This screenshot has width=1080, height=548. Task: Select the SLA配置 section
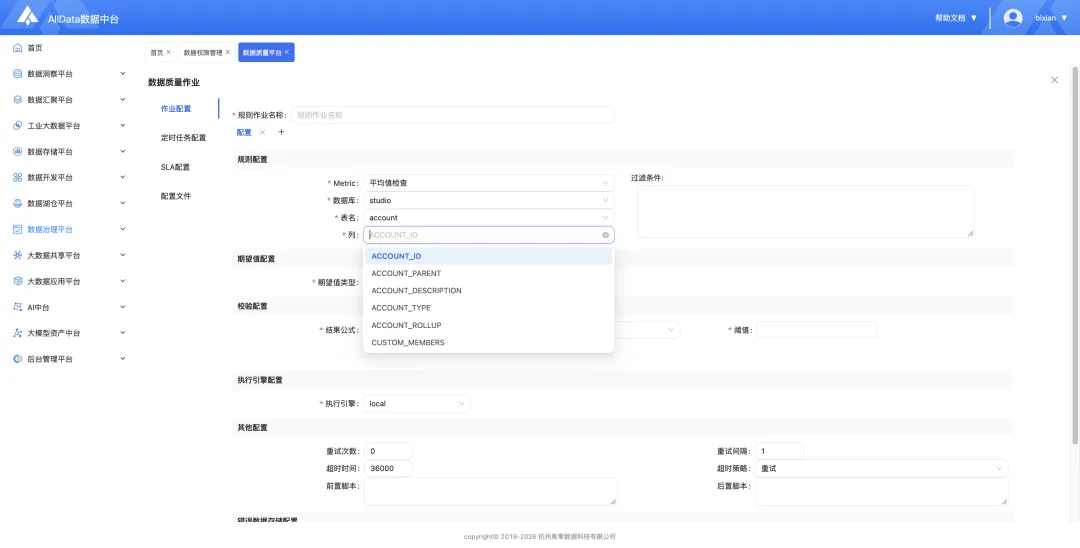point(175,167)
